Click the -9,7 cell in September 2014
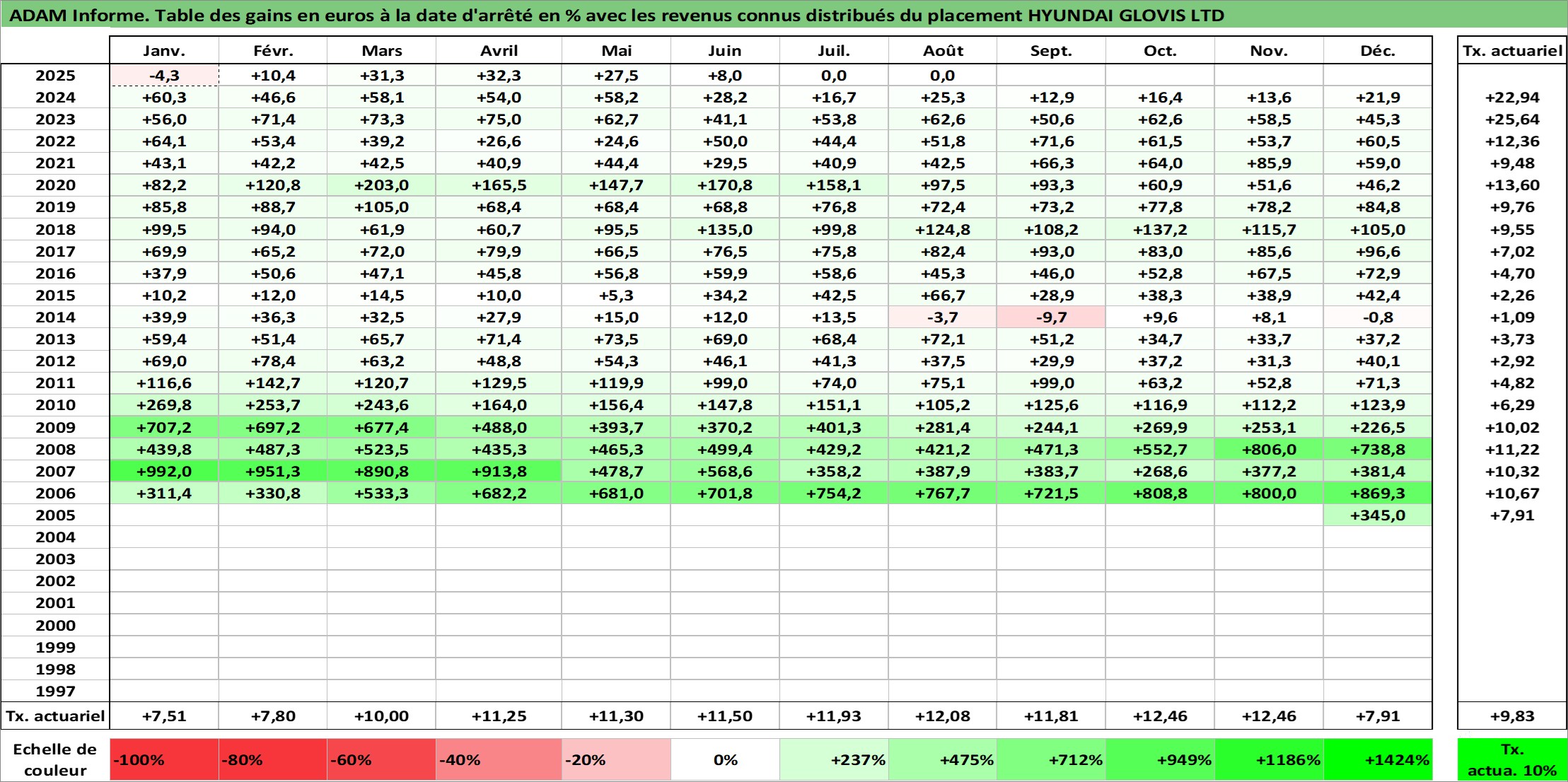The image size is (1568, 782). click(x=1052, y=317)
